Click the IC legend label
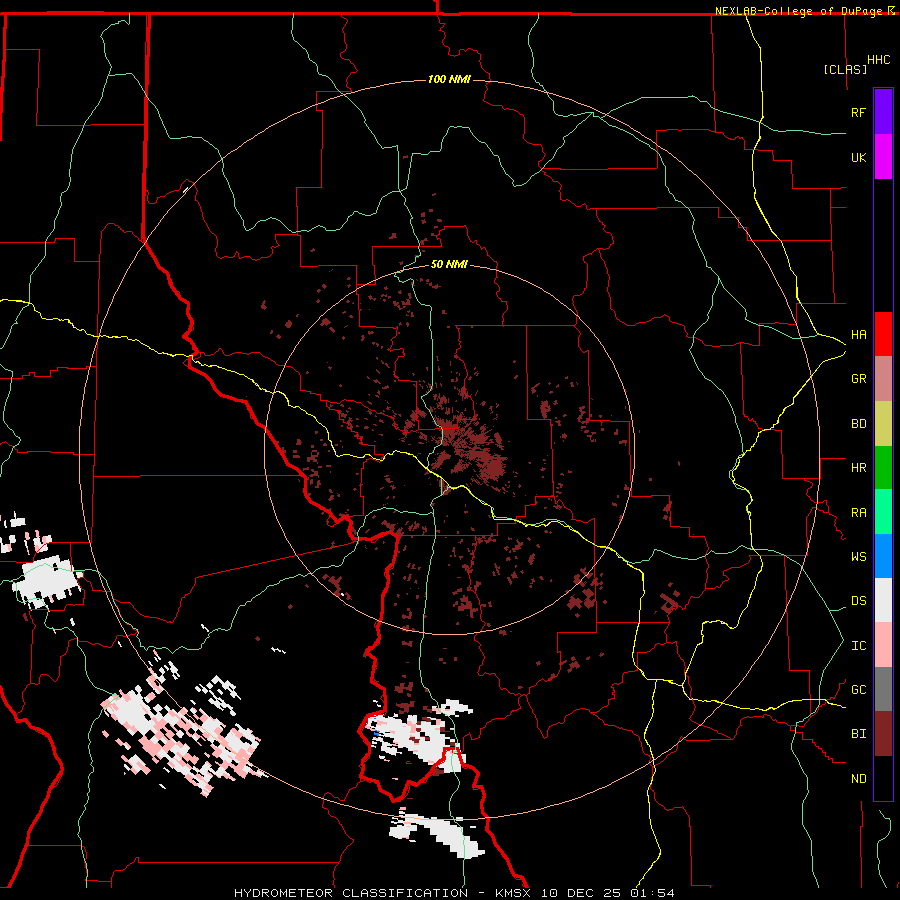 tap(859, 646)
